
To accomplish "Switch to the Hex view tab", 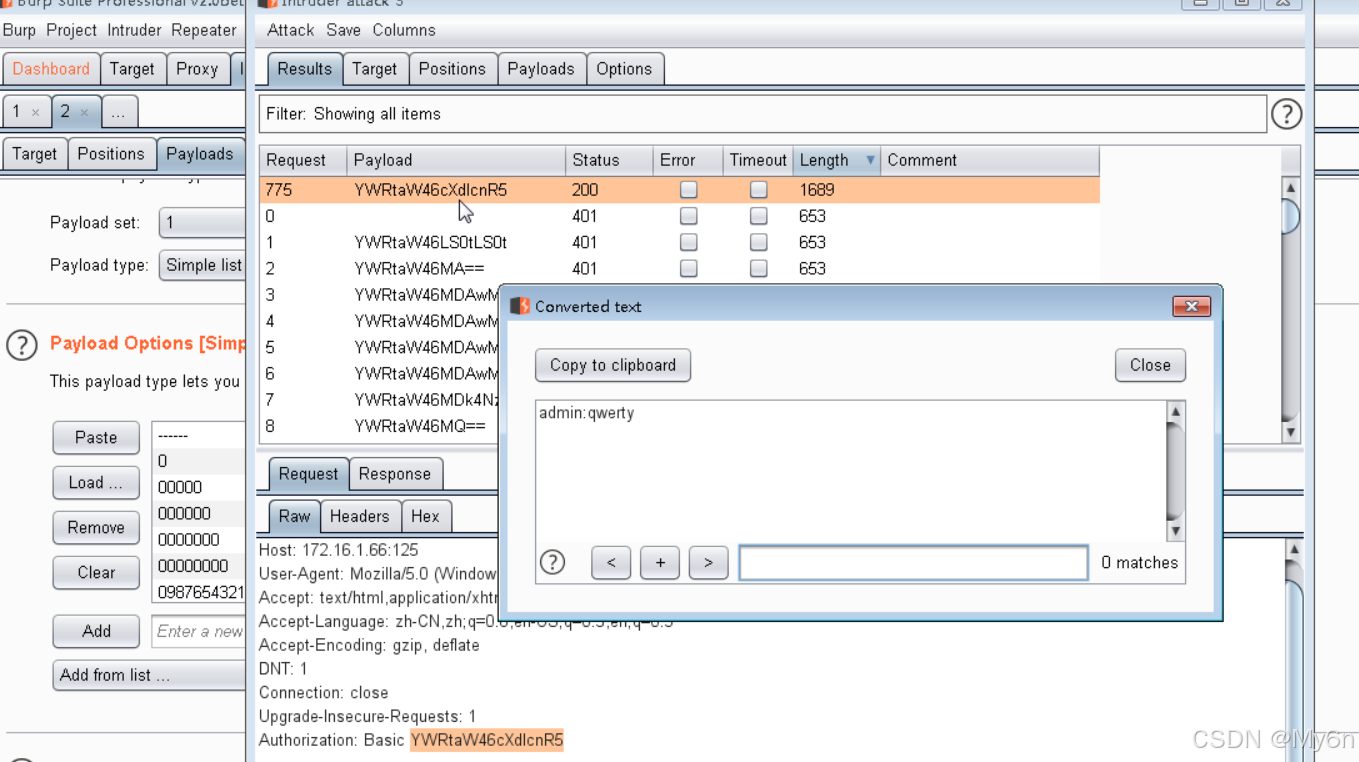I will click(425, 516).
